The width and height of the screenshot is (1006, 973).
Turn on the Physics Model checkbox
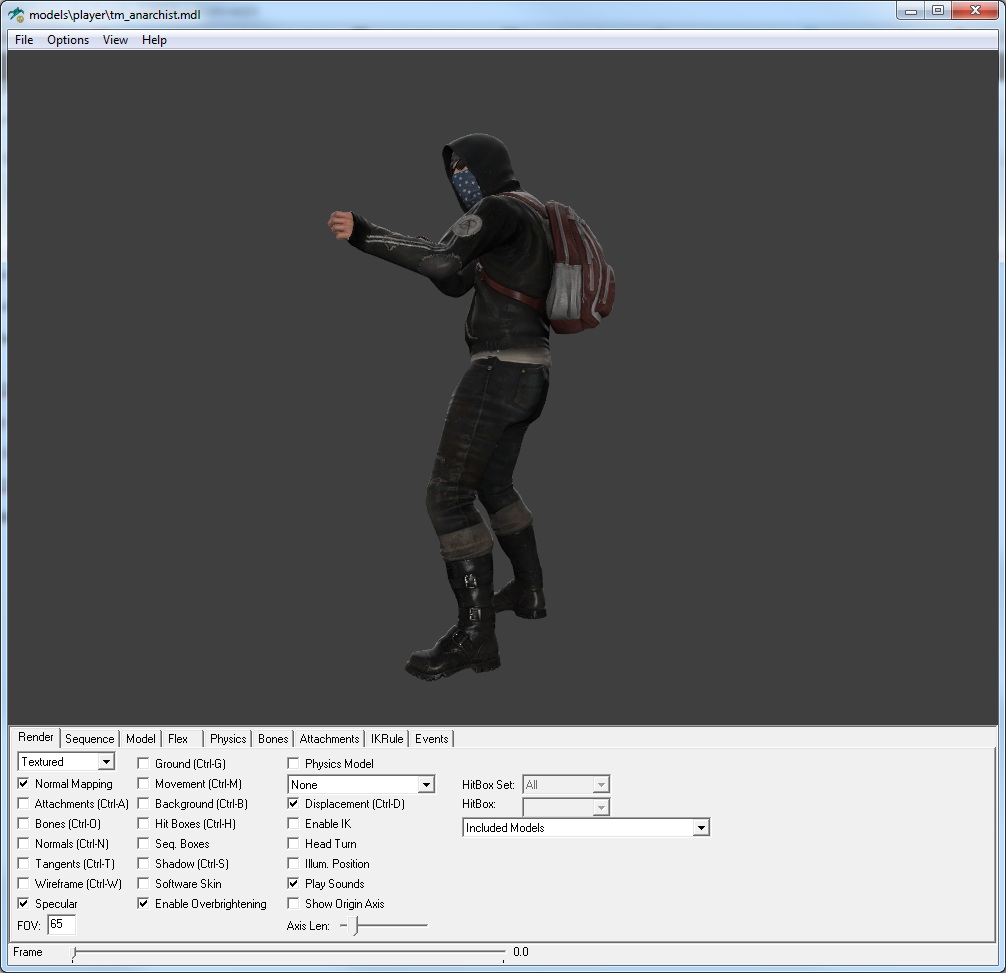click(294, 764)
